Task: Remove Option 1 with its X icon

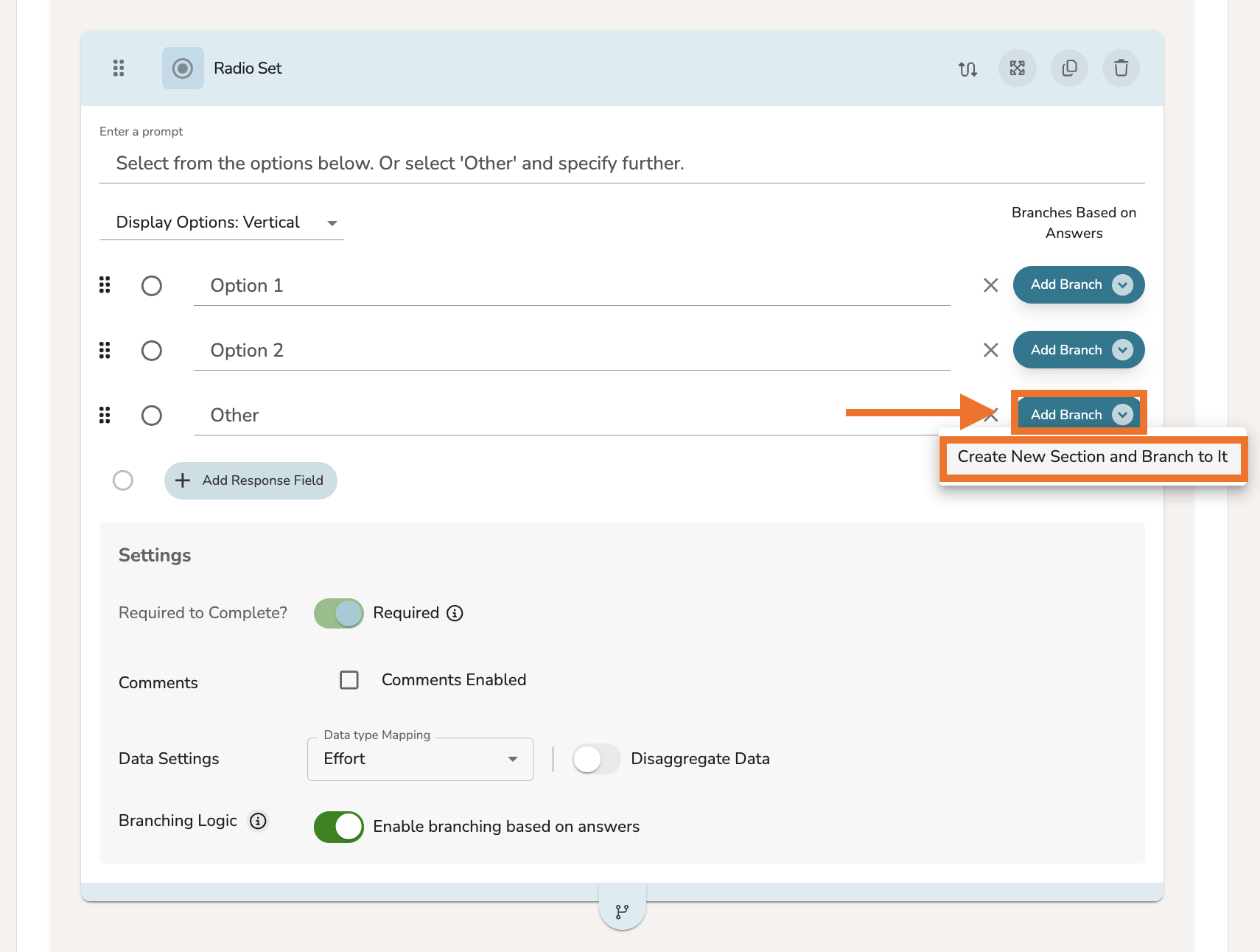Action: pos(990,285)
